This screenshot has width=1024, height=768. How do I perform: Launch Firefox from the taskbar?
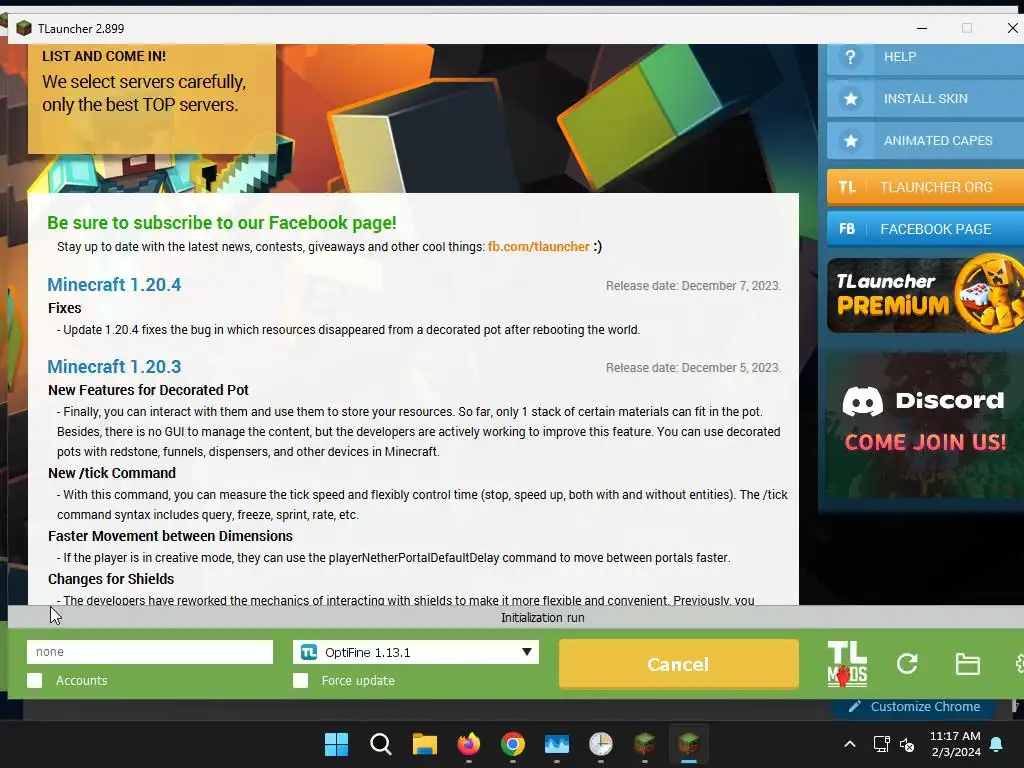tap(468, 744)
